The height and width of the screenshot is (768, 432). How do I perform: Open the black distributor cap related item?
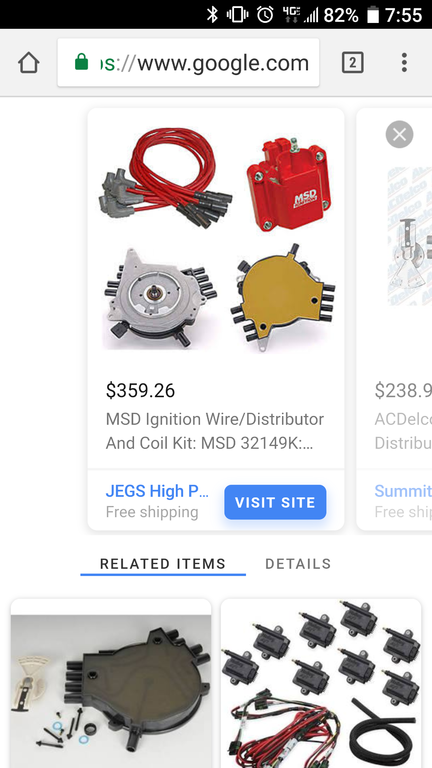point(111,683)
